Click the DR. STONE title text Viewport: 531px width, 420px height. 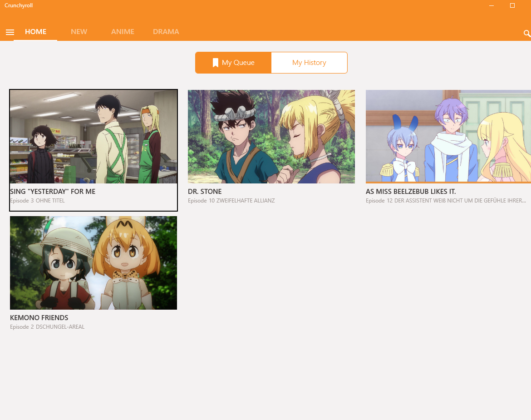point(205,191)
